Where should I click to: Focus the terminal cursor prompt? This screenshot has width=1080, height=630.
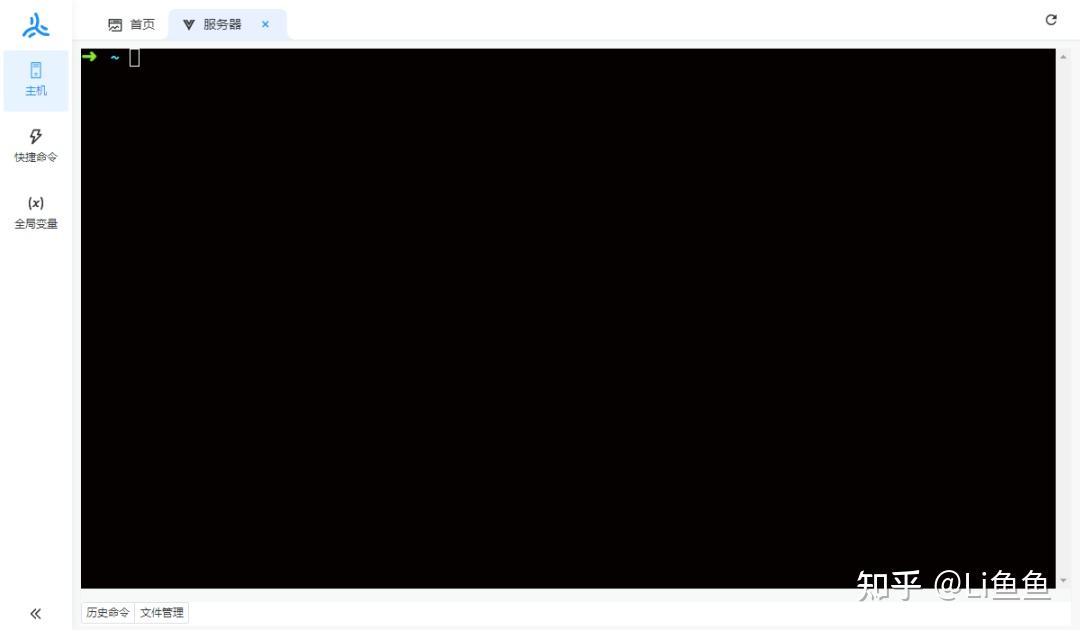pyautogui.click(x=134, y=58)
